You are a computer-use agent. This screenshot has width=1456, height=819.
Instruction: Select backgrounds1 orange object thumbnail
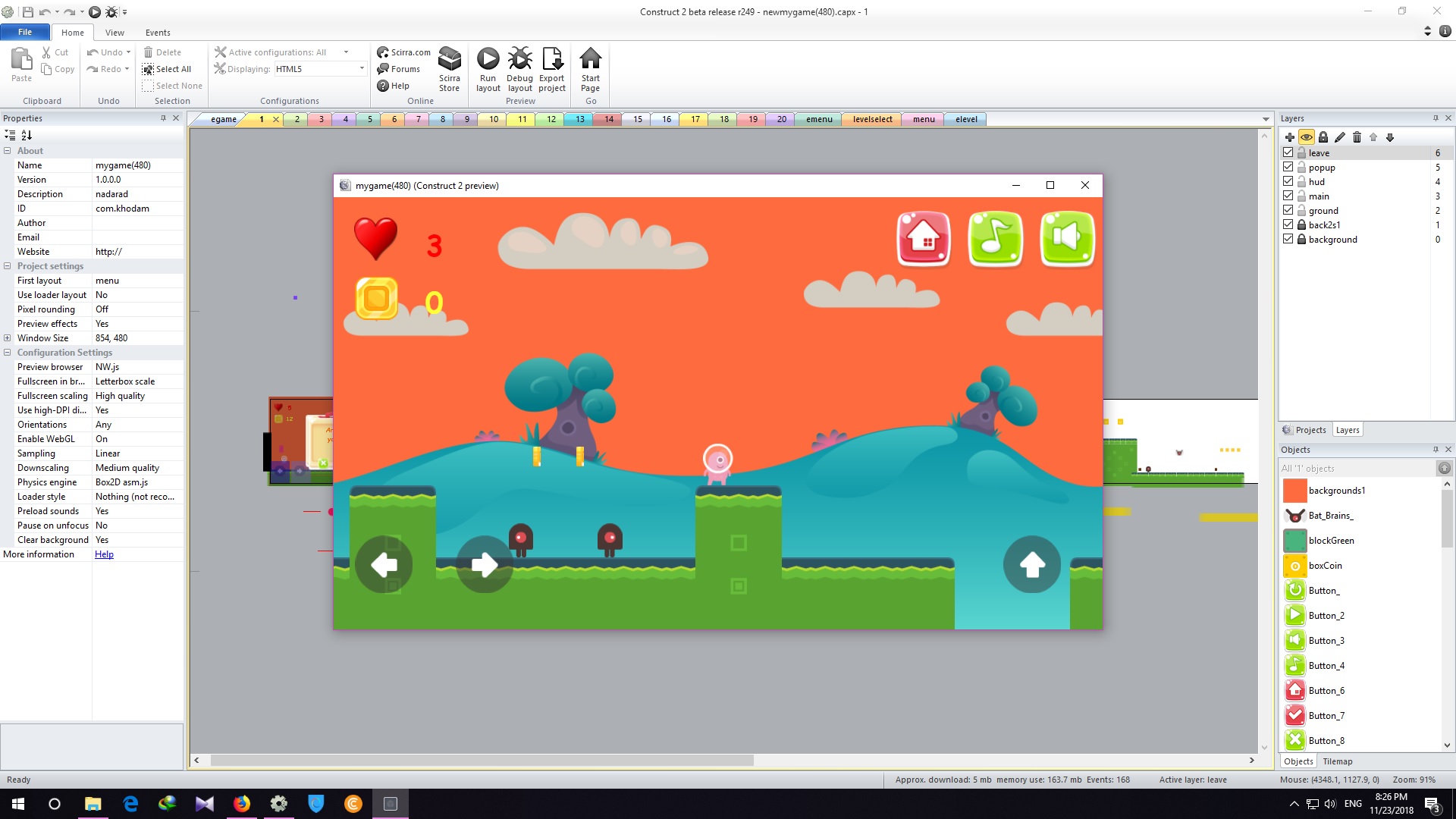coord(1294,491)
